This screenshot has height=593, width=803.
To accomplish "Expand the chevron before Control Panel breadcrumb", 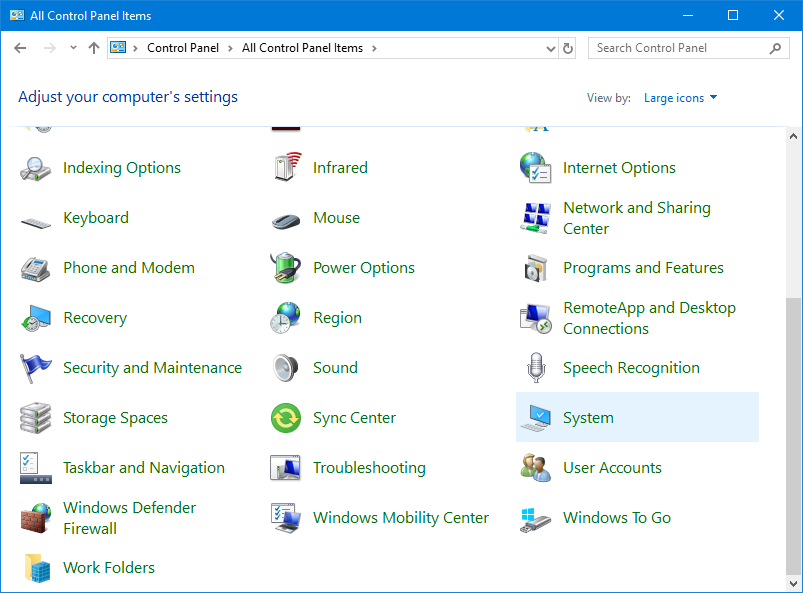I will click(136, 48).
